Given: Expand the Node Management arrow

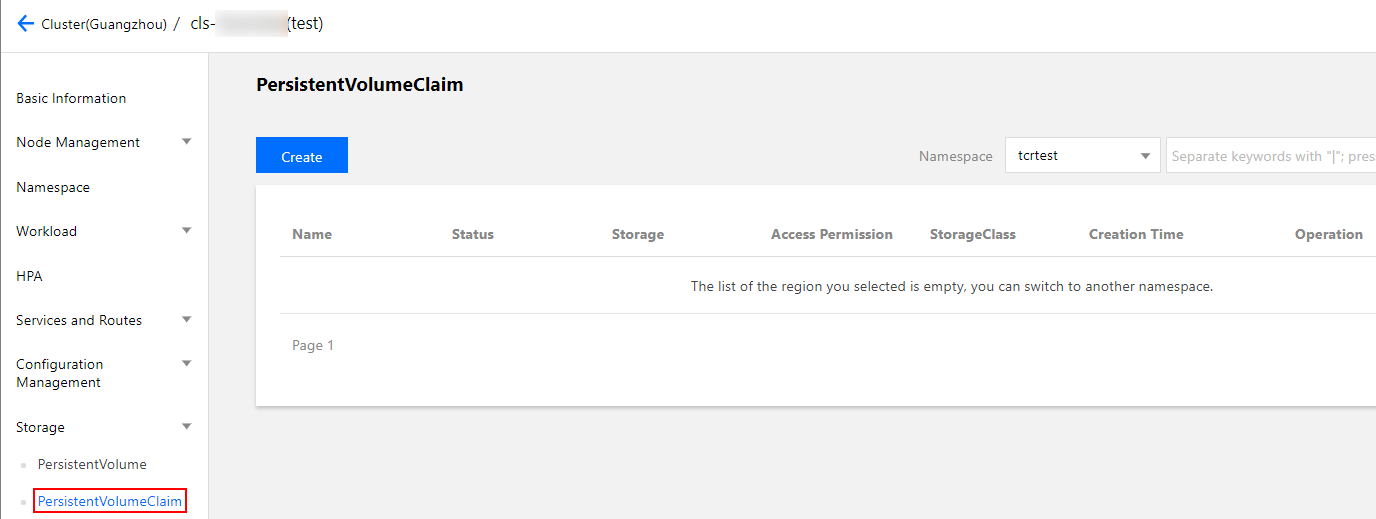Looking at the screenshot, I should click(x=186, y=142).
